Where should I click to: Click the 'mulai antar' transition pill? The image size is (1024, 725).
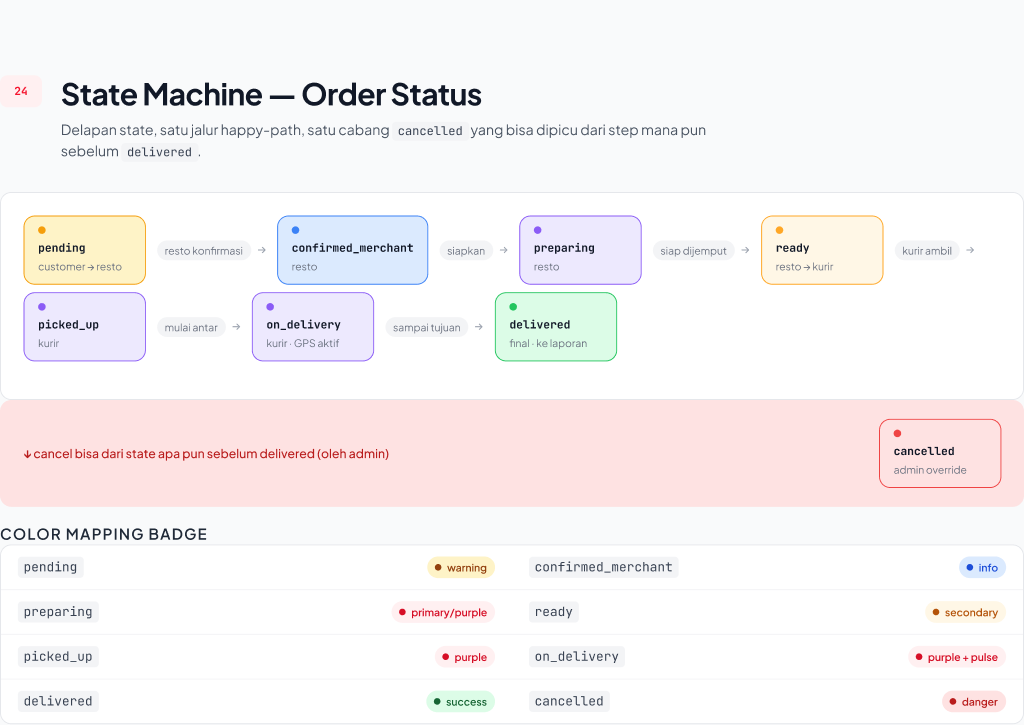(191, 327)
